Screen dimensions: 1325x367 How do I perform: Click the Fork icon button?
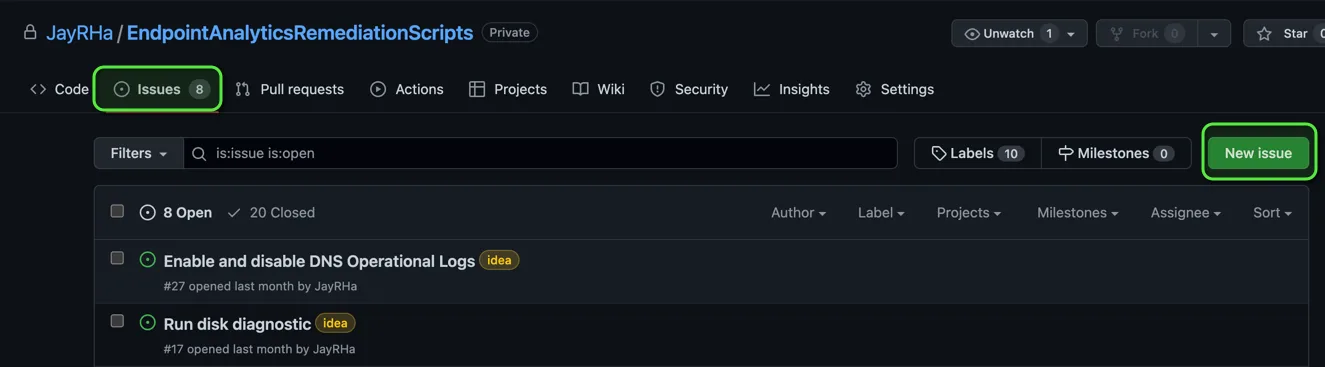click(x=1117, y=33)
